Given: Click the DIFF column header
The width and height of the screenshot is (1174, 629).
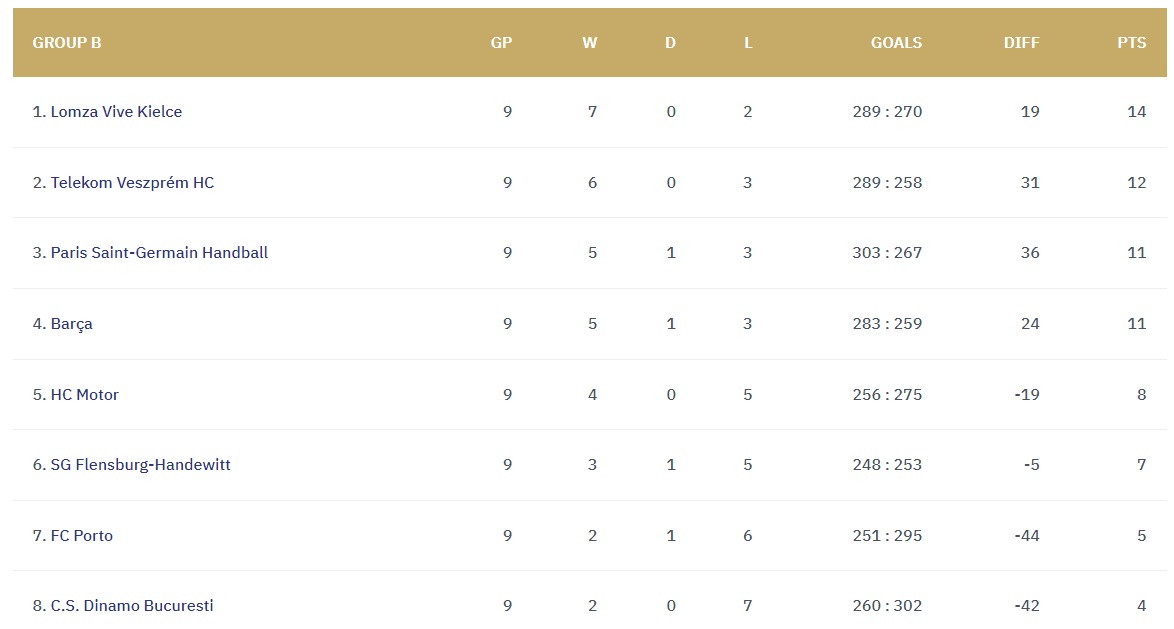Looking at the screenshot, I should (x=1021, y=43).
